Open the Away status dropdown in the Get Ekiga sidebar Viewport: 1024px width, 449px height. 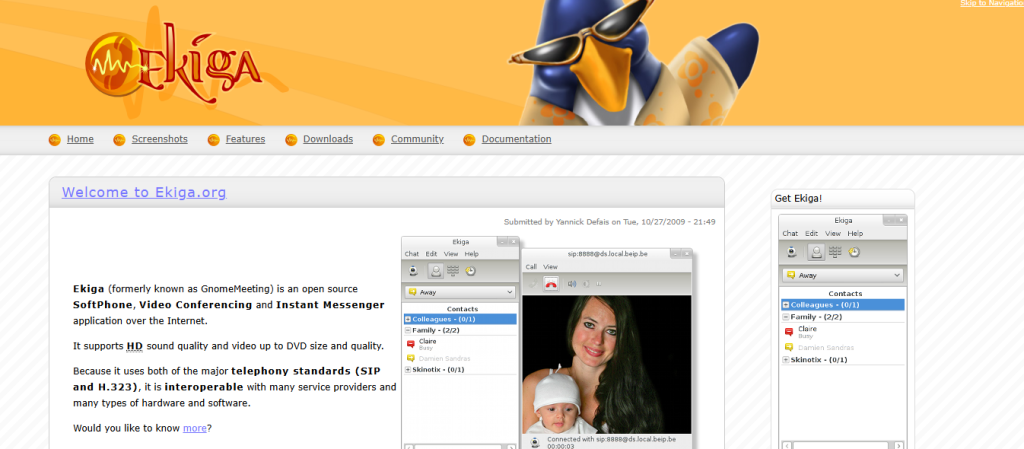(843, 274)
